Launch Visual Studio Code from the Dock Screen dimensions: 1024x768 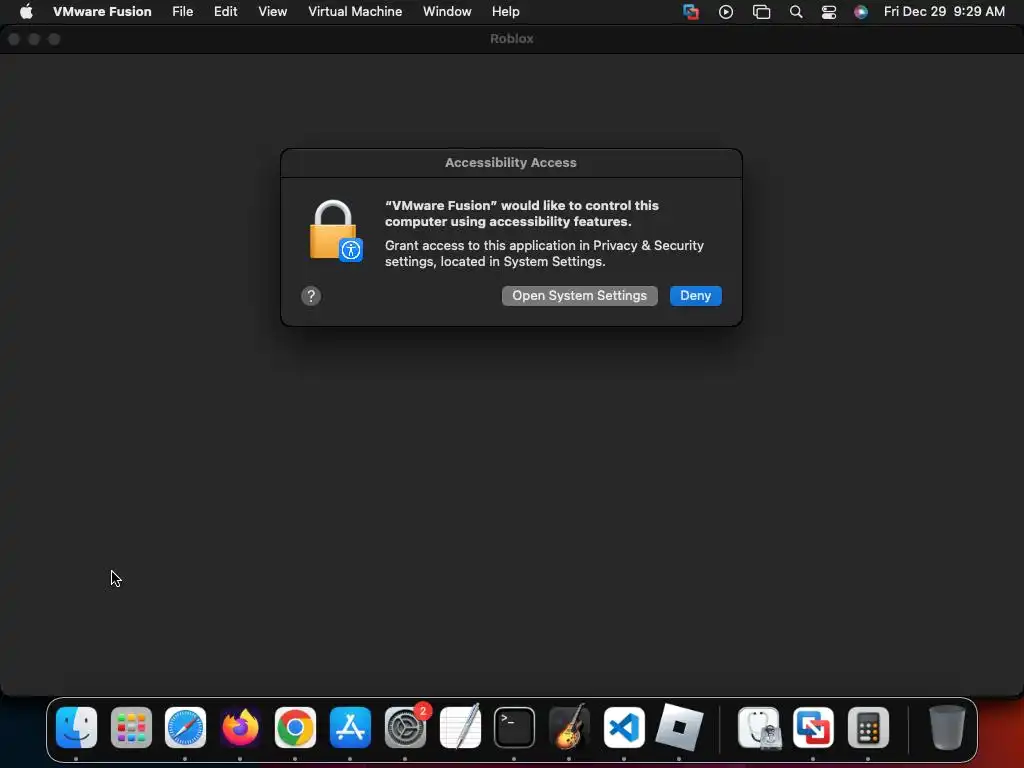624,727
